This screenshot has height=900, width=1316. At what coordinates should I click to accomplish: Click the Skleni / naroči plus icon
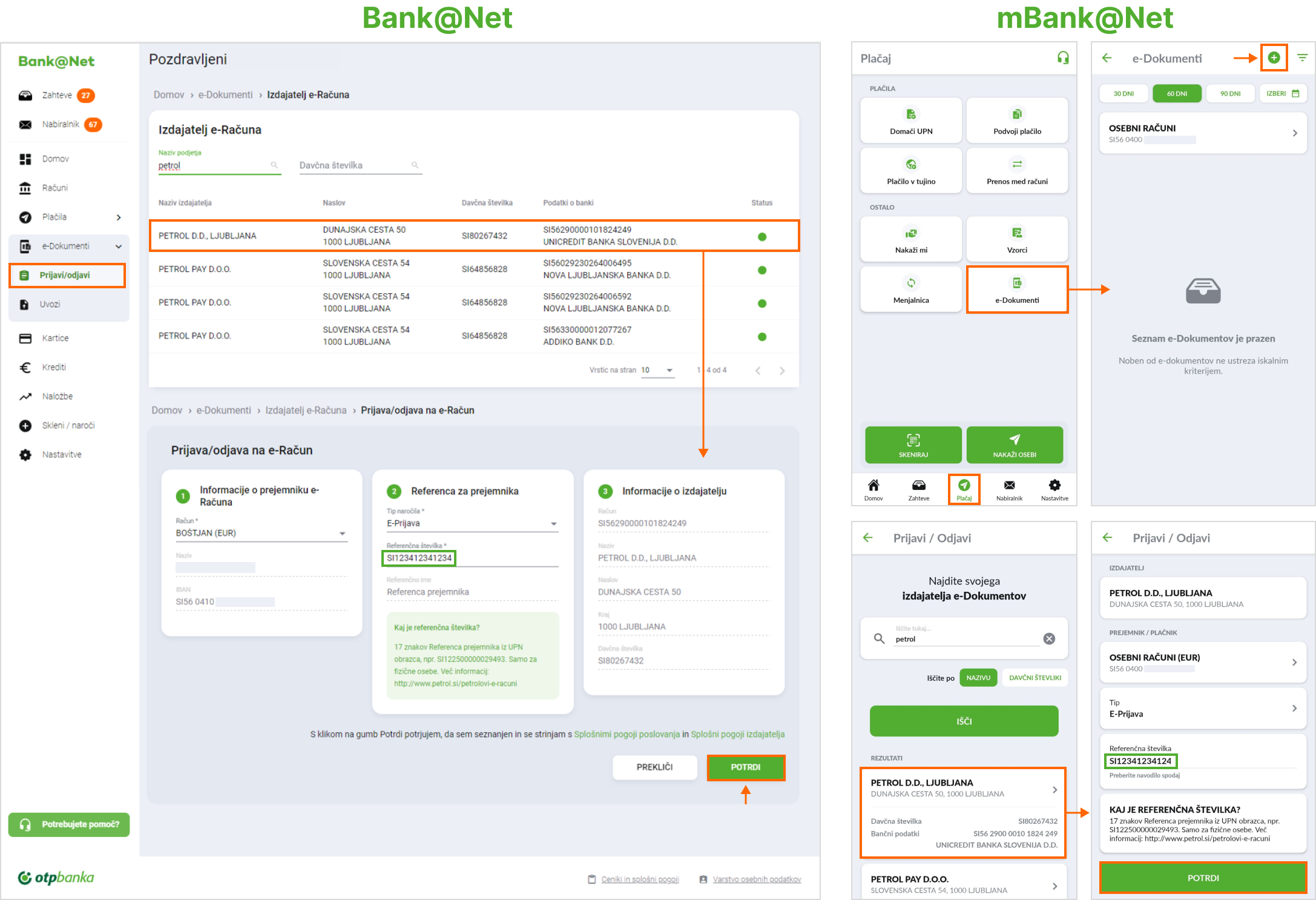coord(25,425)
